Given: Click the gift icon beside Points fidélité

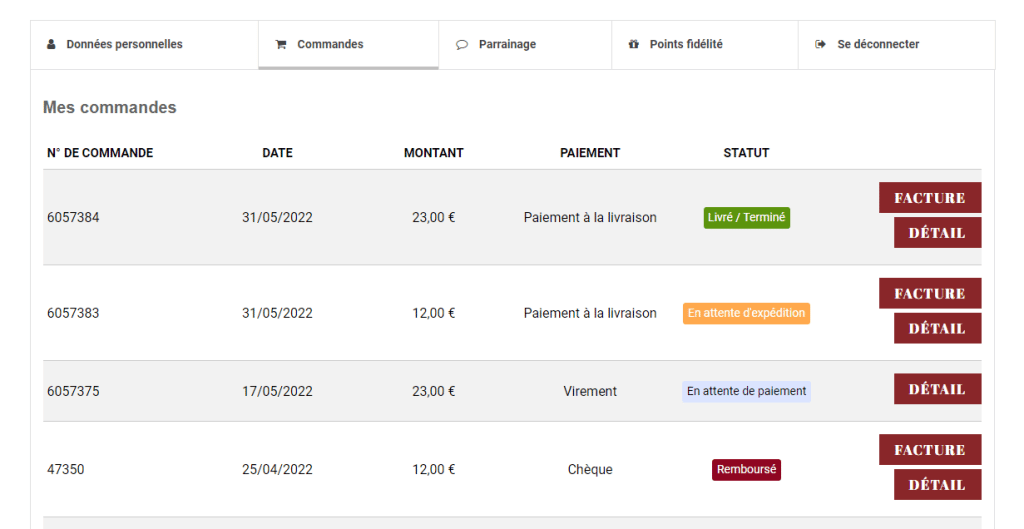Looking at the screenshot, I should pos(633,44).
